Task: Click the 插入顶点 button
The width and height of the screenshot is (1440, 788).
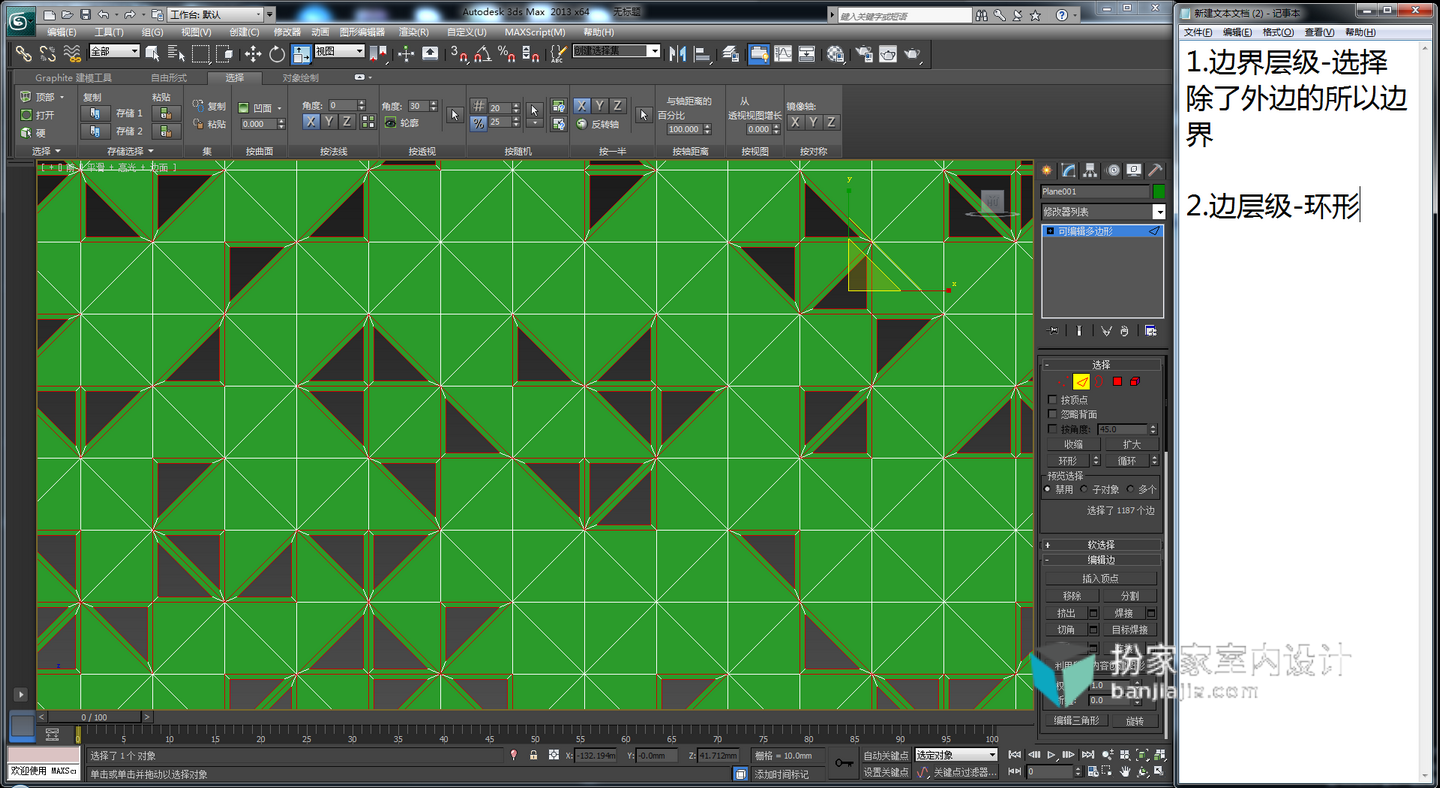Action: [x=1101, y=578]
